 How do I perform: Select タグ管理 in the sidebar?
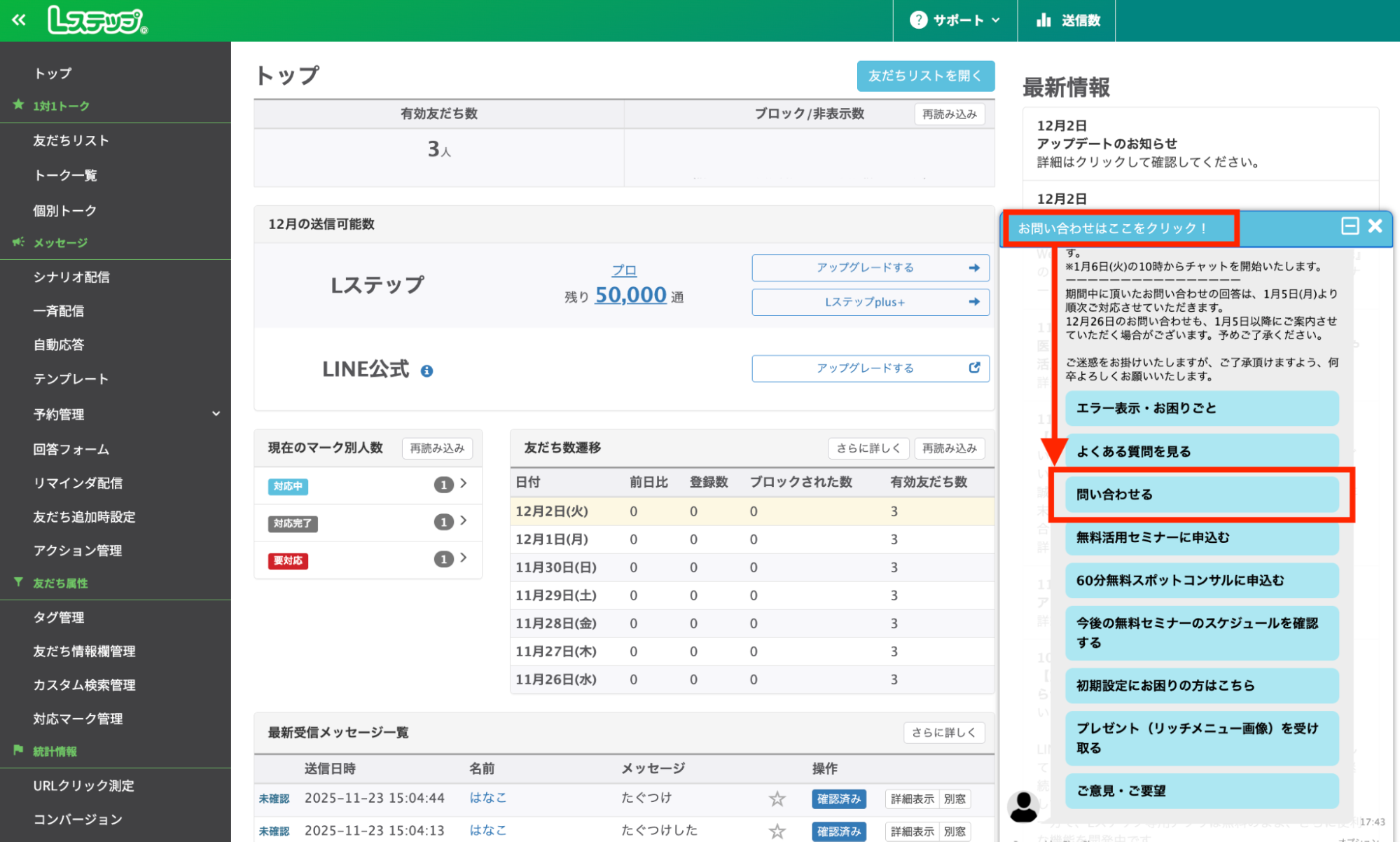point(57,617)
